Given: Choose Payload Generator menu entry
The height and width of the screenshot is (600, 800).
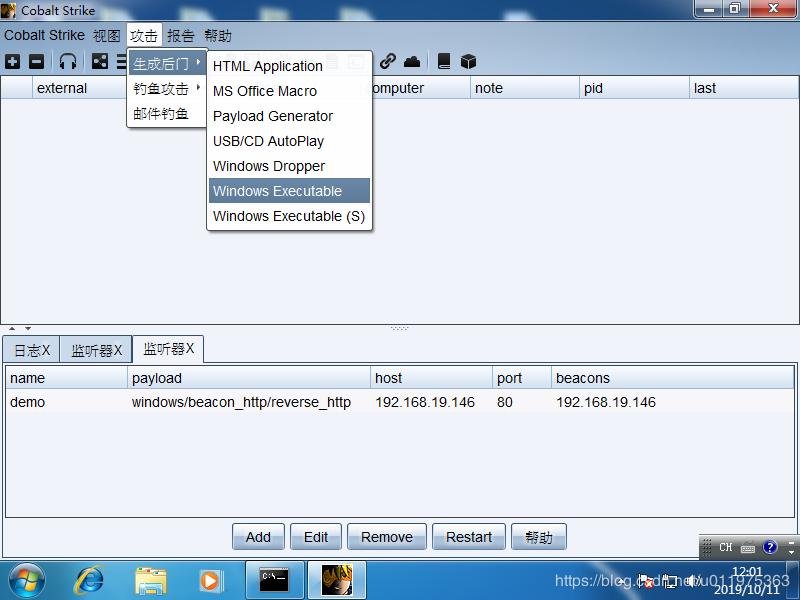Looking at the screenshot, I should pyautogui.click(x=273, y=116).
